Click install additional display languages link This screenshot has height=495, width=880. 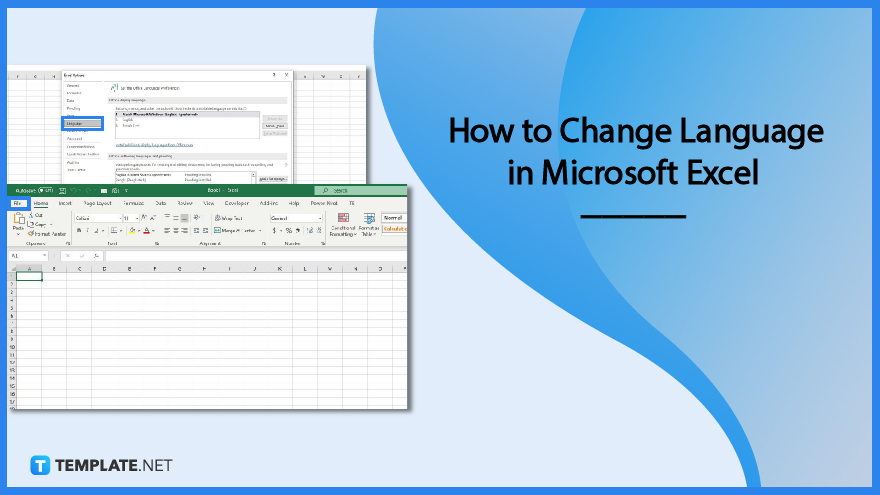click(x=154, y=145)
